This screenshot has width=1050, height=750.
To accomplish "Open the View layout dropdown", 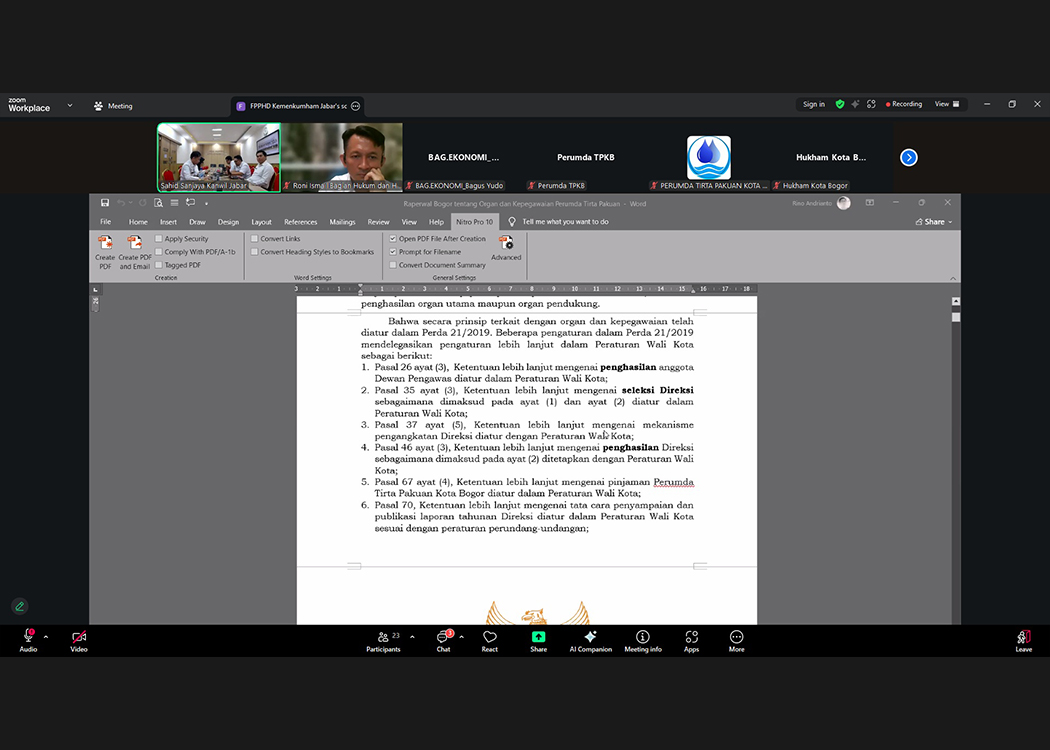I will coord(946,104).
